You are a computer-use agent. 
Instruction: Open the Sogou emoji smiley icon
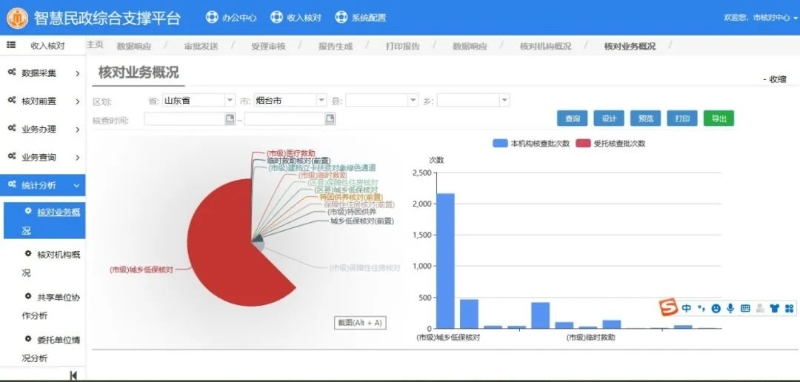point(716,308)
